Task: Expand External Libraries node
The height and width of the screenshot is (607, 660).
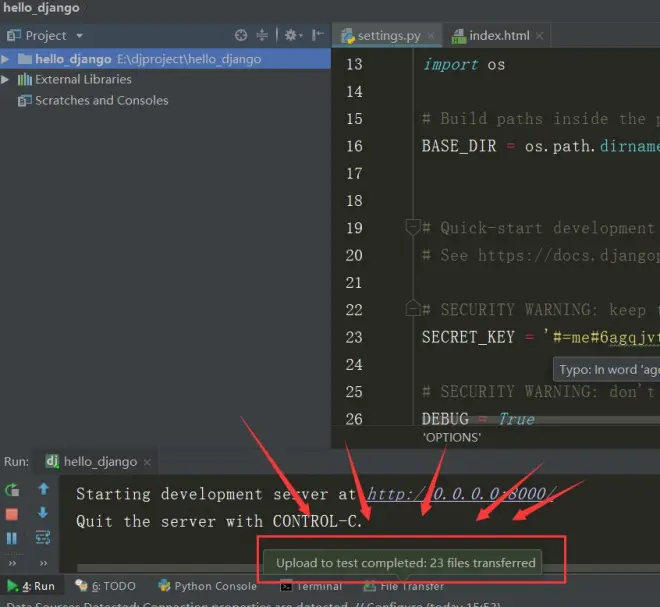Action: click(x=7, y=79)
